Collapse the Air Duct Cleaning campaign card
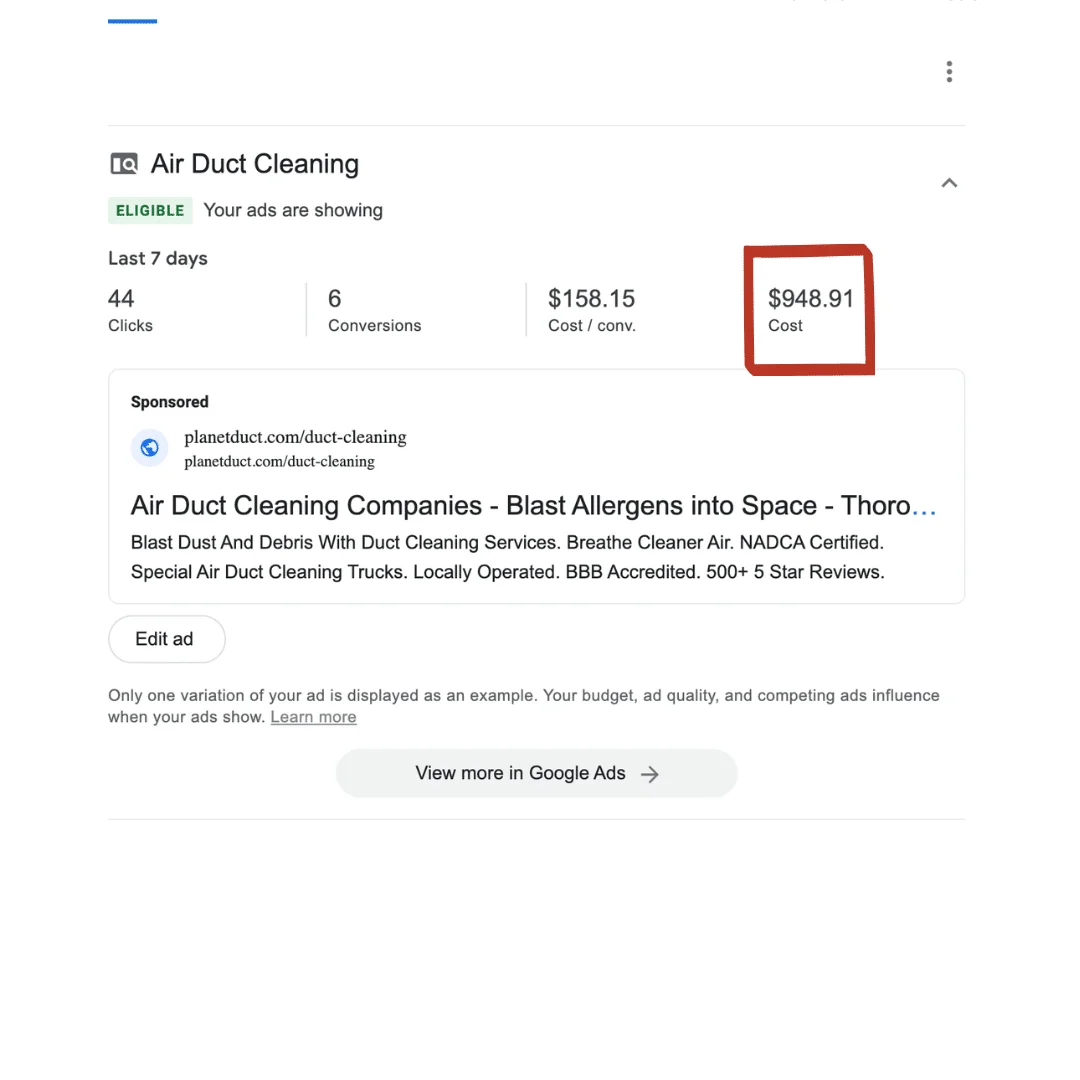1080x1080 pixels. pyautogui.click(x=949, y=183)
